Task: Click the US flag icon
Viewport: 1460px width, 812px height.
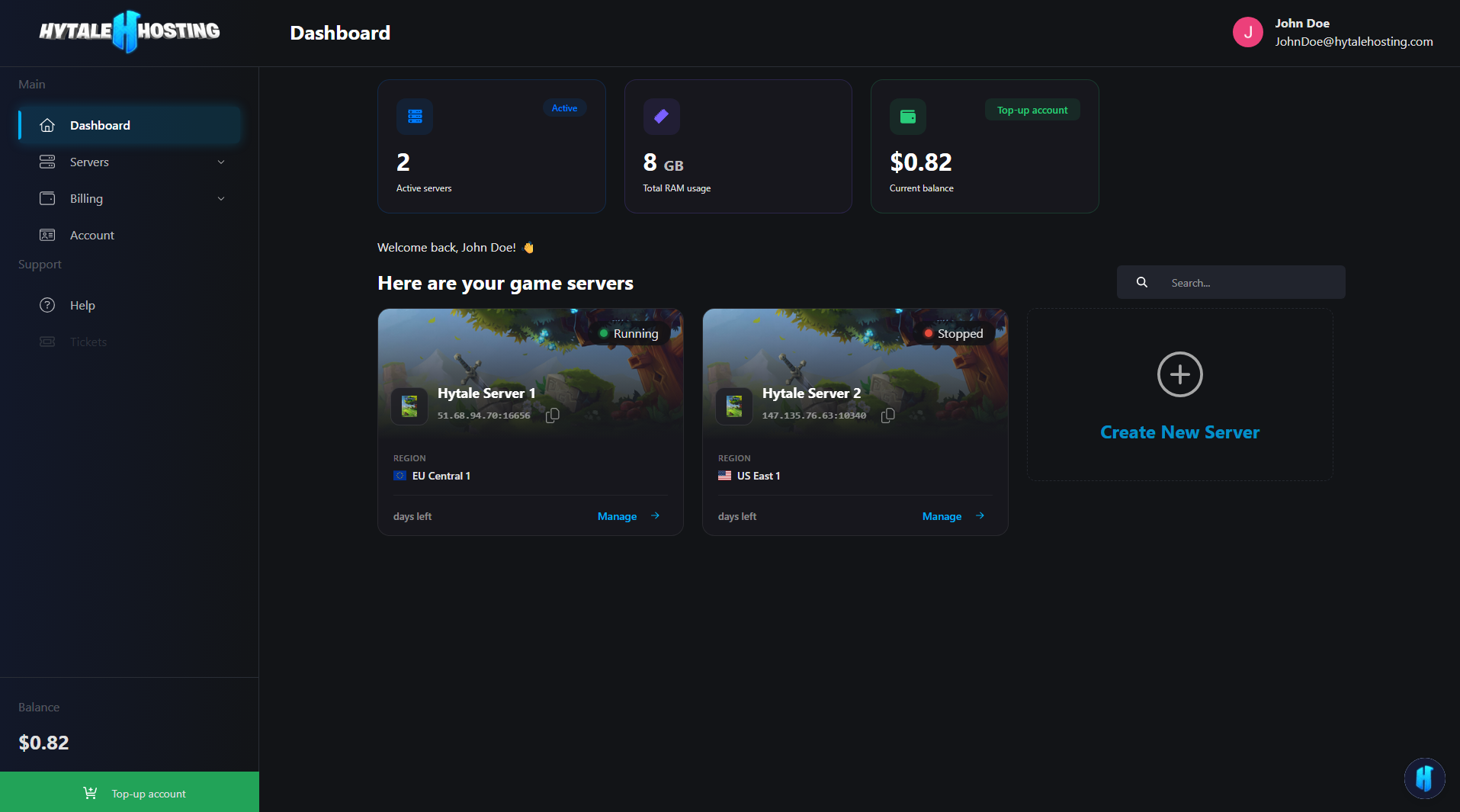Action: coord(724,476)
